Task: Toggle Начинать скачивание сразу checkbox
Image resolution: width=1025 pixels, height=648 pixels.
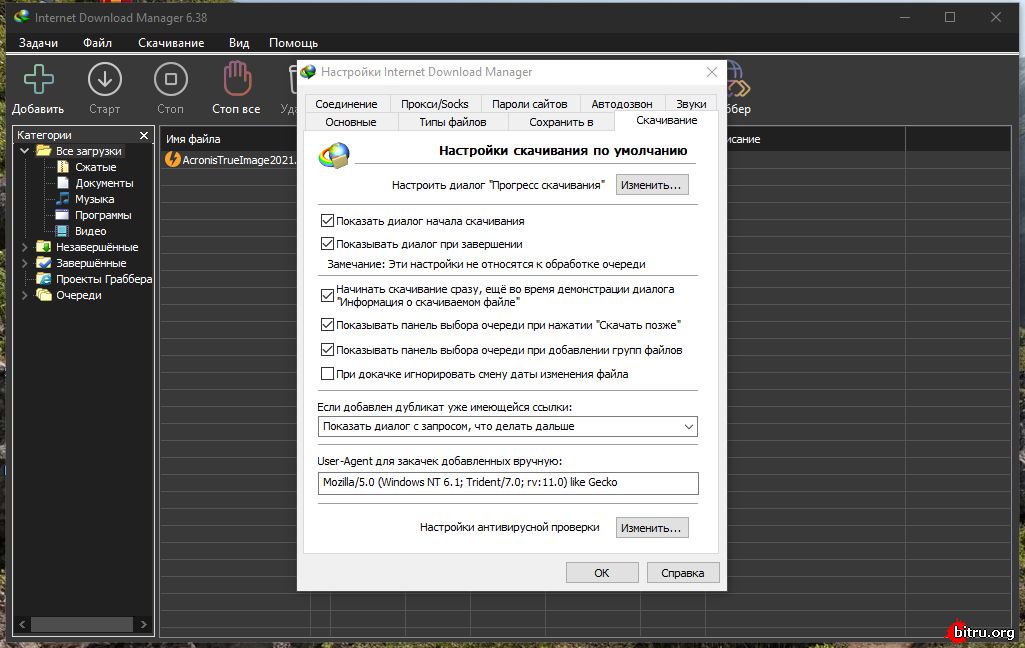Action: tap(328, 296)
